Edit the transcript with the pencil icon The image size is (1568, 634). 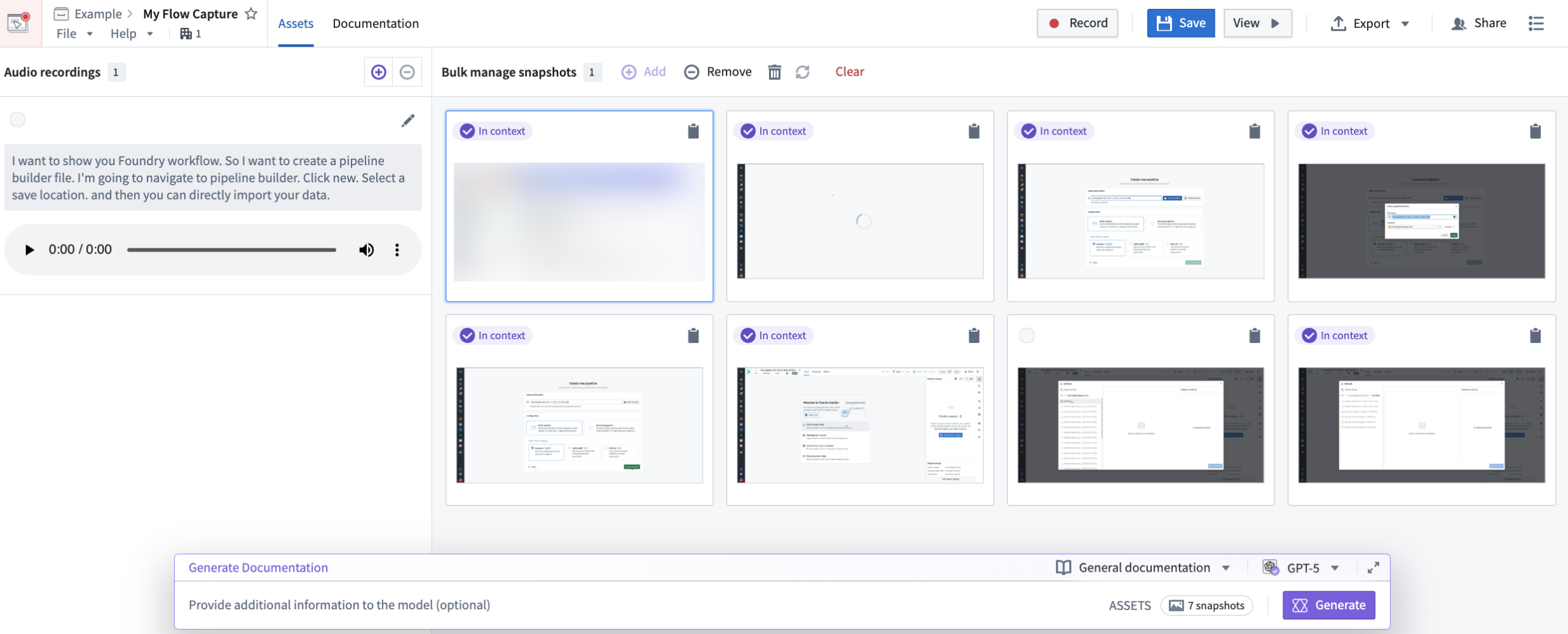point(407,120)
